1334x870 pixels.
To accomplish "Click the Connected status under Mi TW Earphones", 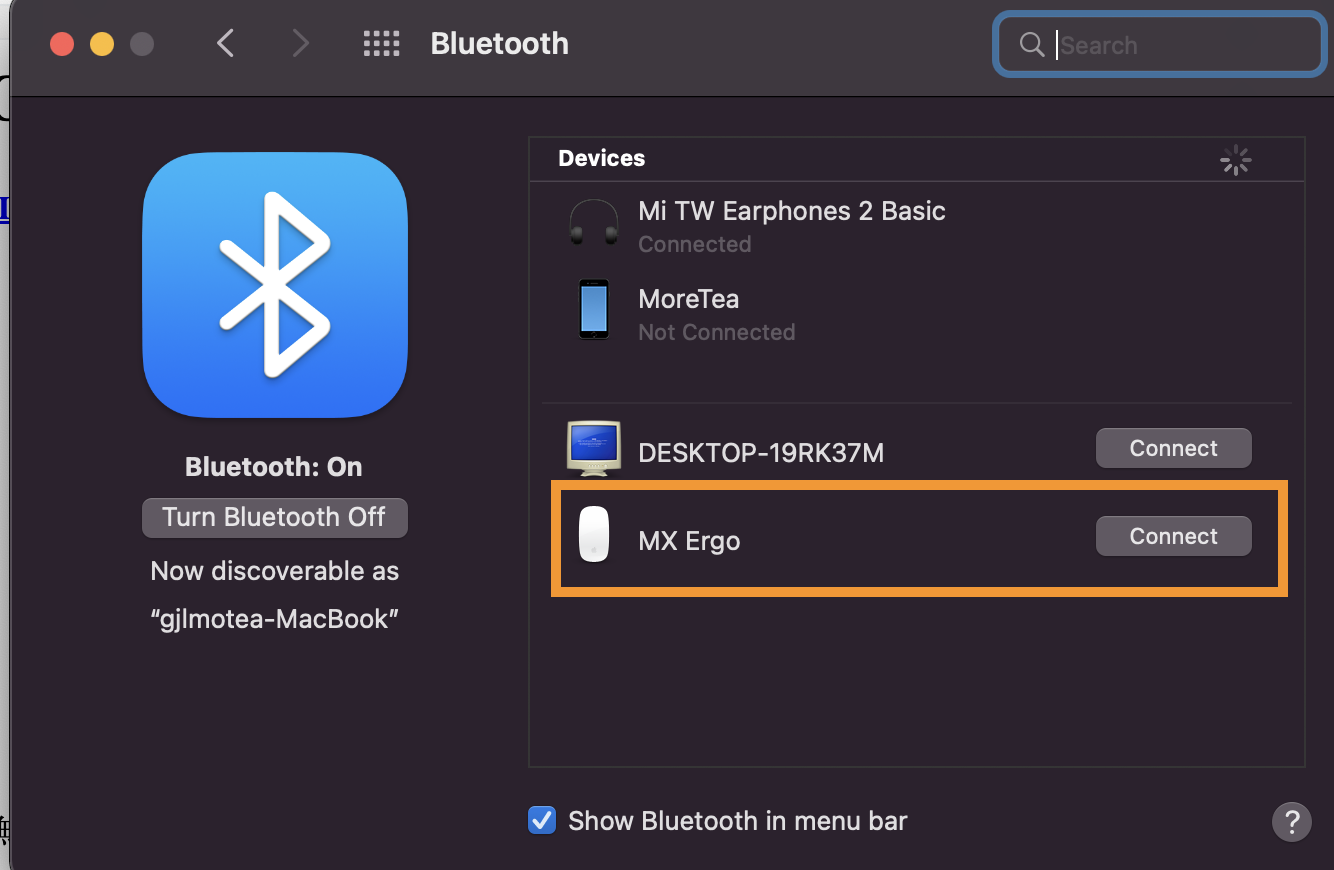I will [695, 244].
